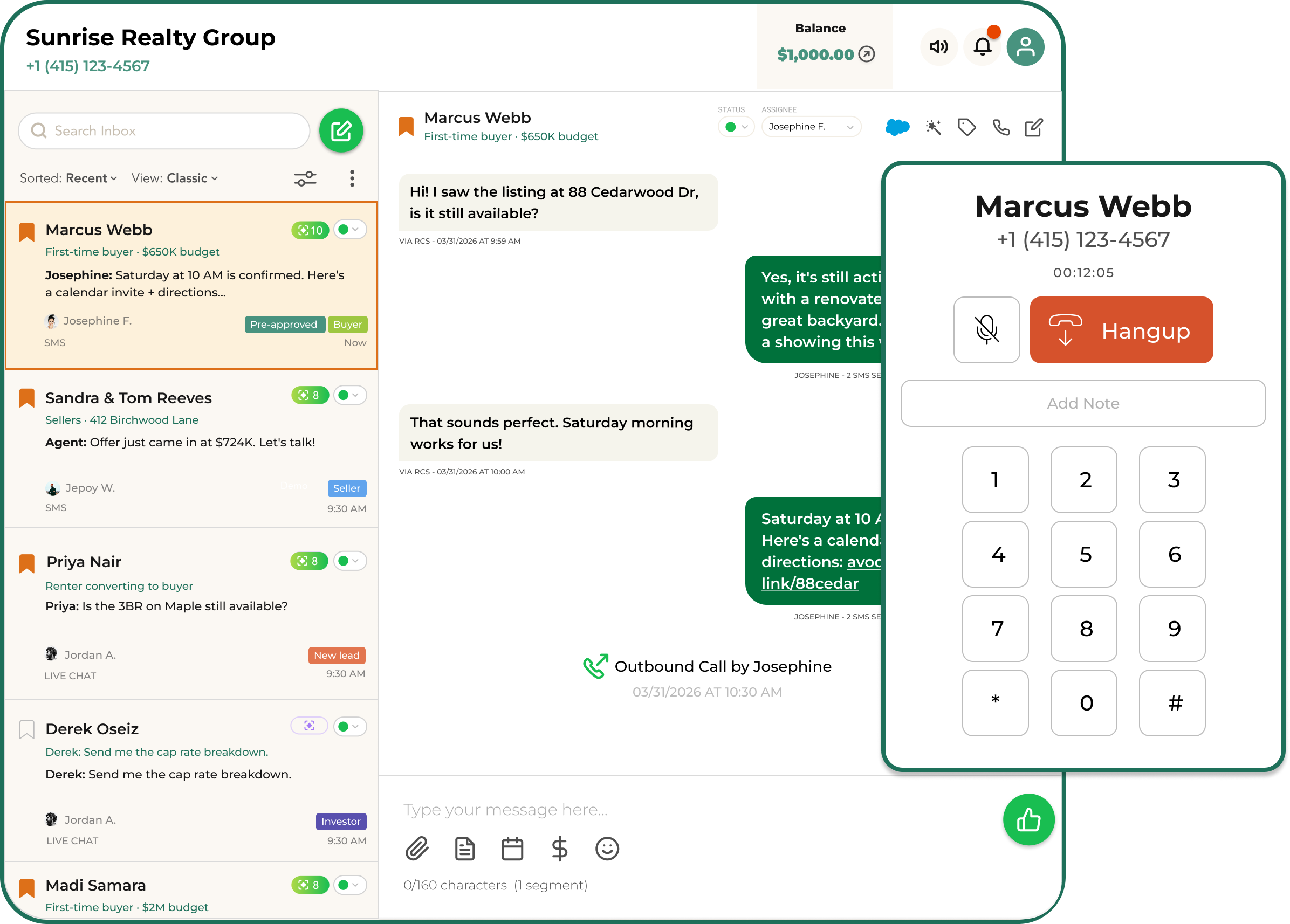Toggle bookmark on Madi Samara conversation
This screenshot has width=1290, height=924.
27,887
